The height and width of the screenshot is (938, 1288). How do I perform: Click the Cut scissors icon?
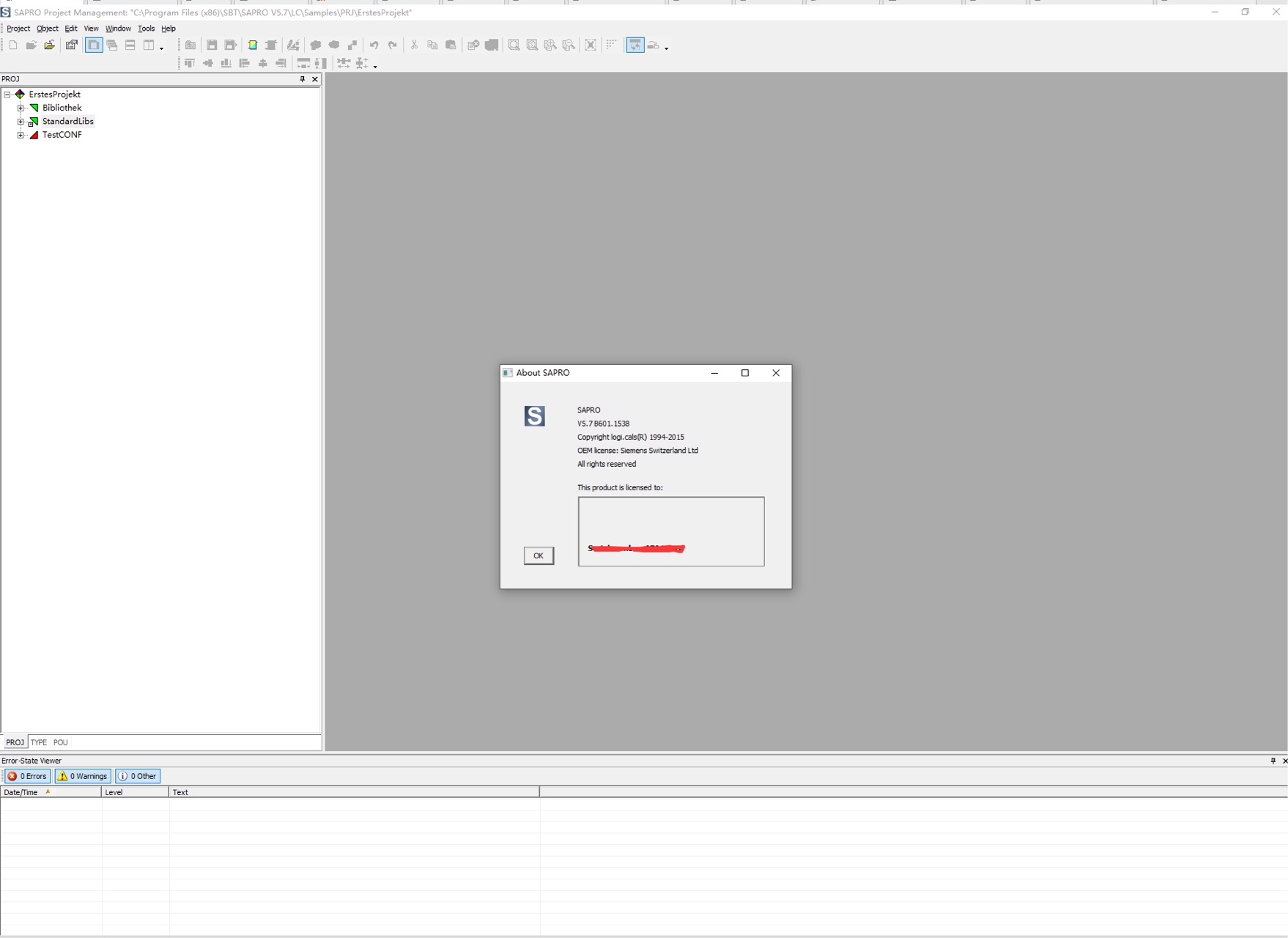click(x=414, y=45)
